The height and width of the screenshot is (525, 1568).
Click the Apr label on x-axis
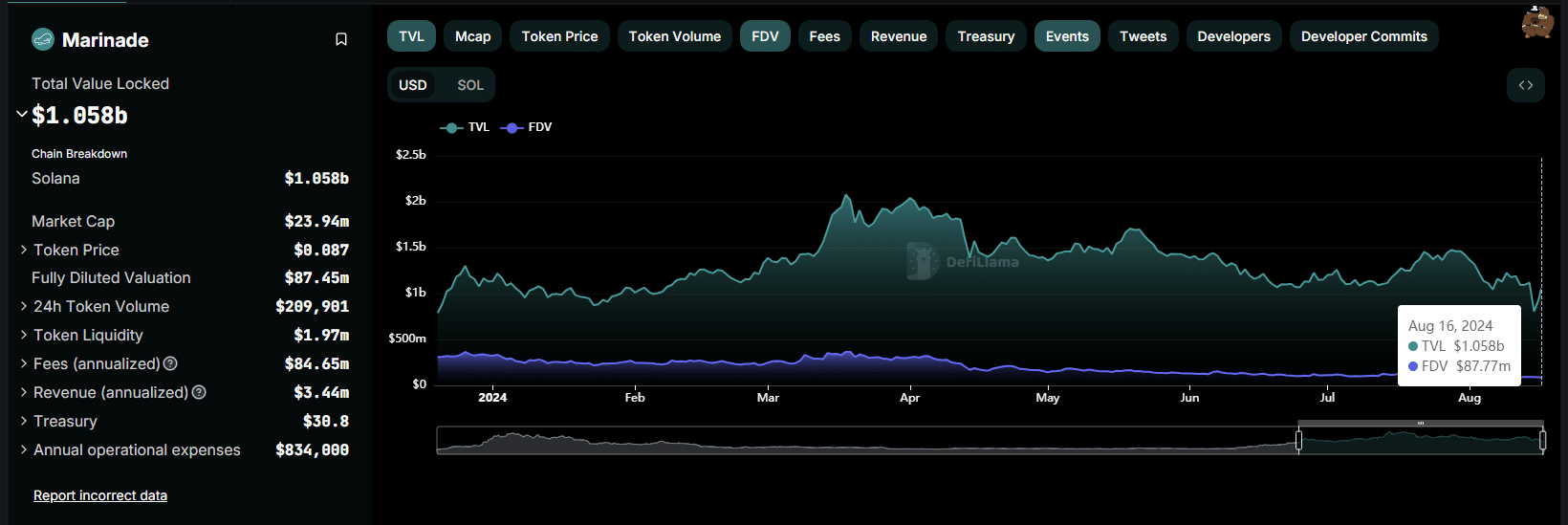coord(909,397)
